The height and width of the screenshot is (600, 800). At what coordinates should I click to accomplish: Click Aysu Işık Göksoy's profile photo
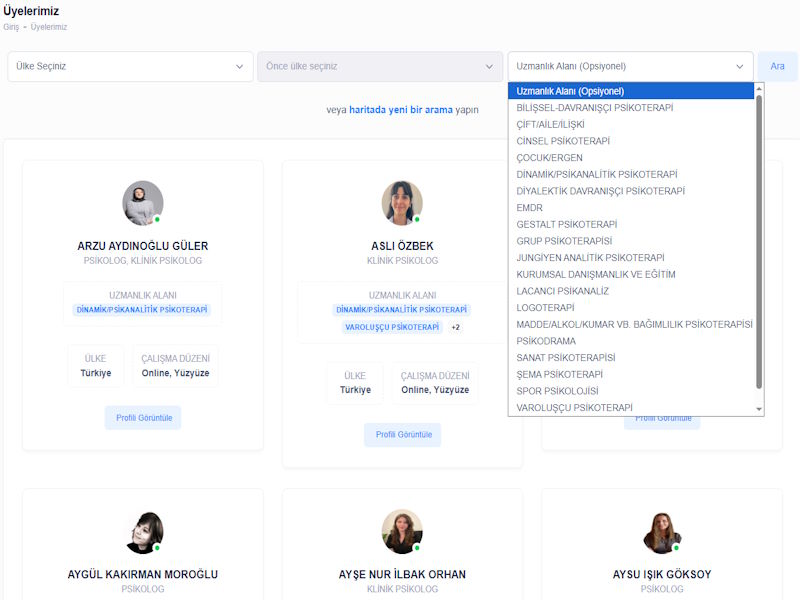[x=662, y=532]
